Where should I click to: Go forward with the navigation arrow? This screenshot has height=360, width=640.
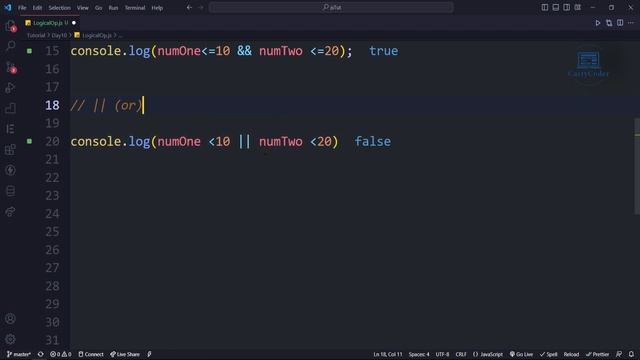[x=200, y=7]
